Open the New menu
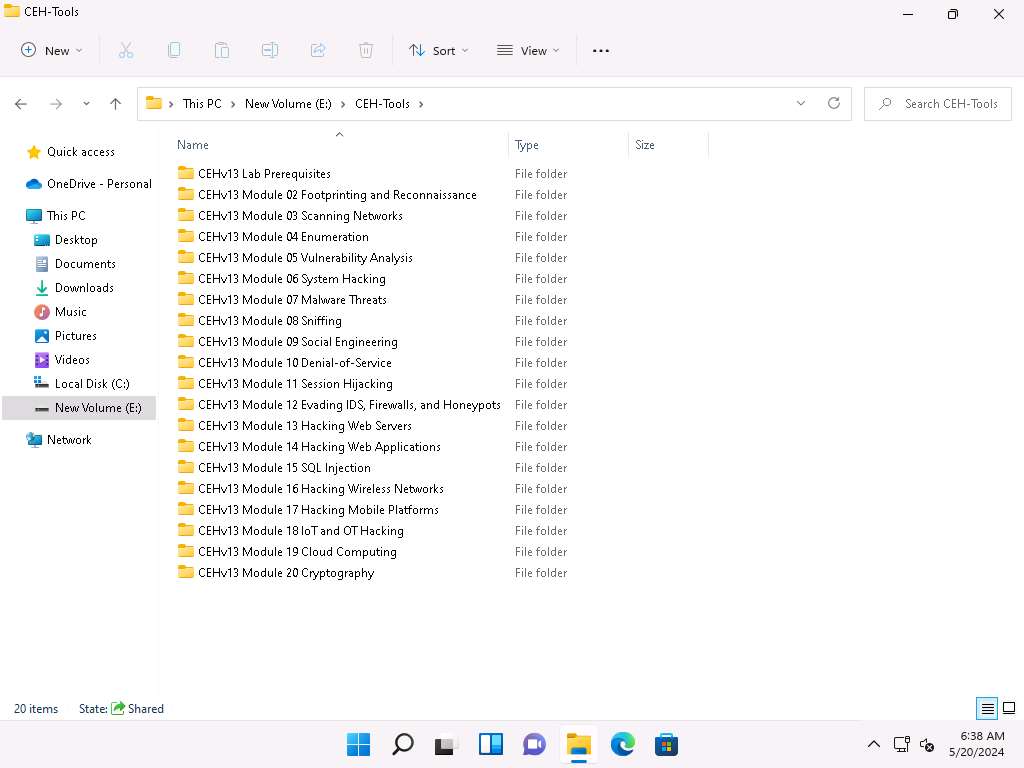This screenshot has width=1024, height=768. tap(50, 49)
